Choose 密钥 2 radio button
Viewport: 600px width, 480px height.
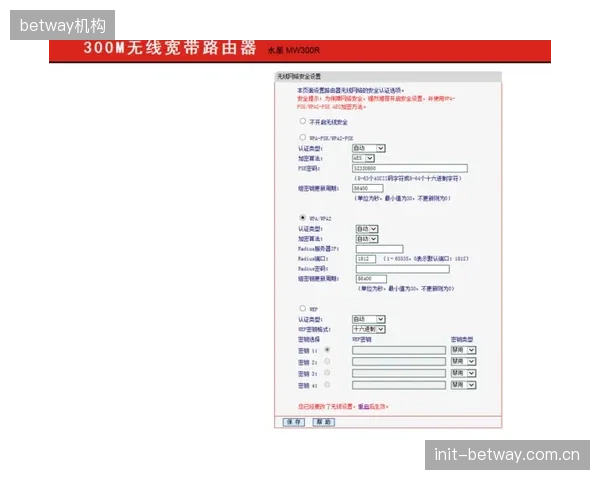coord(327,361)
